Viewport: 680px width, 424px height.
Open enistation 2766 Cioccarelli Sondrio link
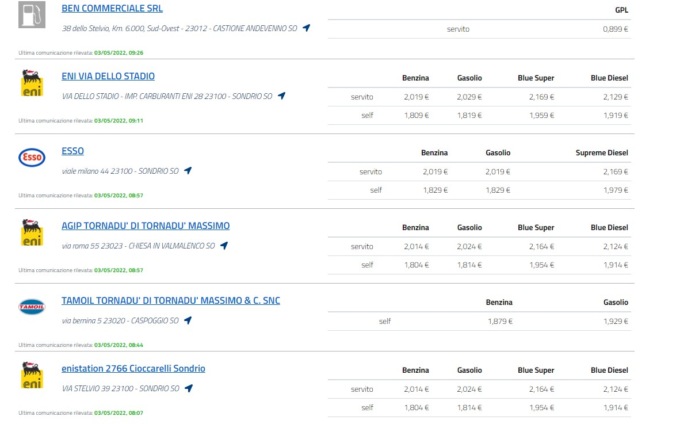[133, 368]
